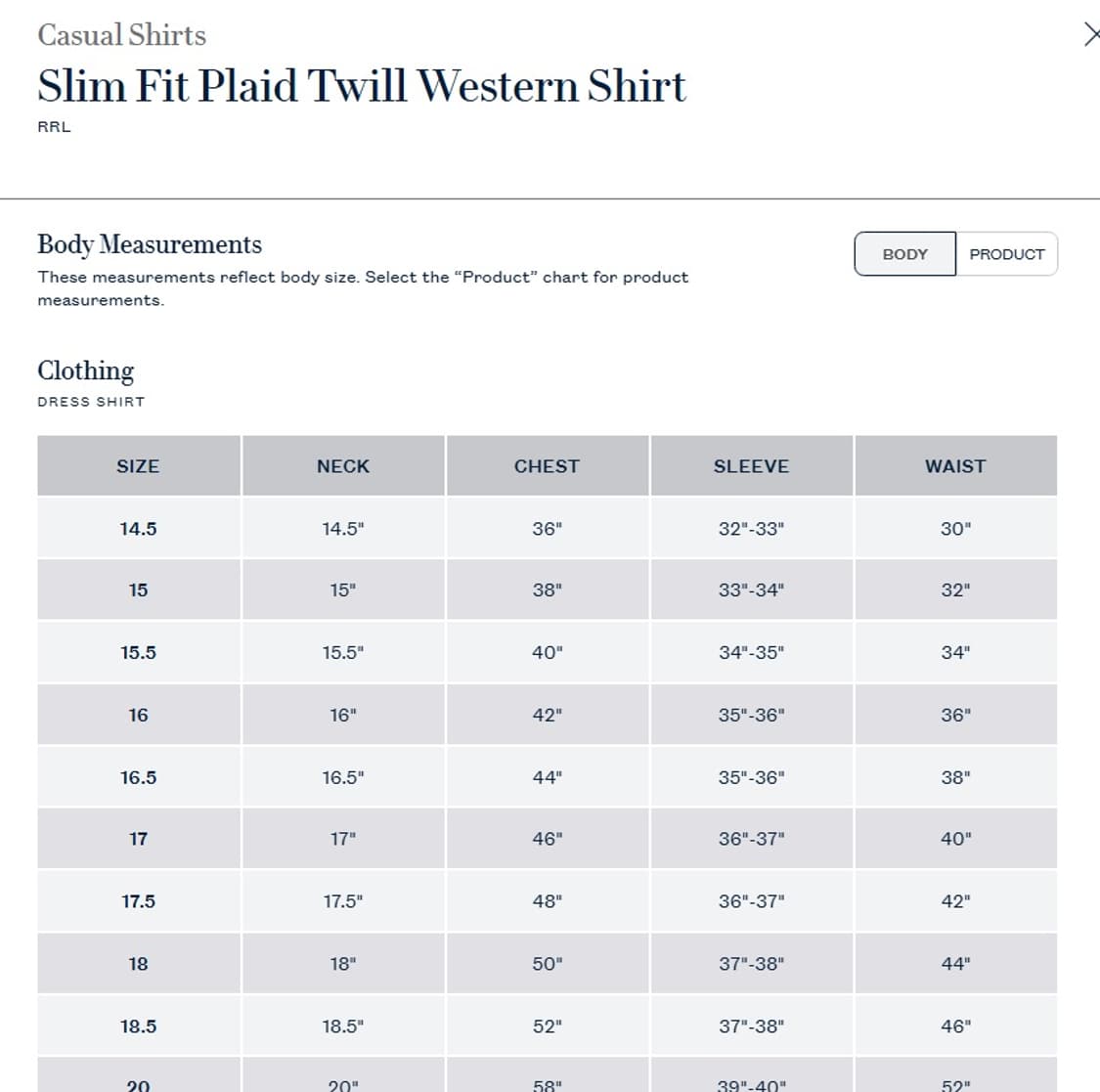
Task: Click the NECK column header
Action: coord(343,466)
